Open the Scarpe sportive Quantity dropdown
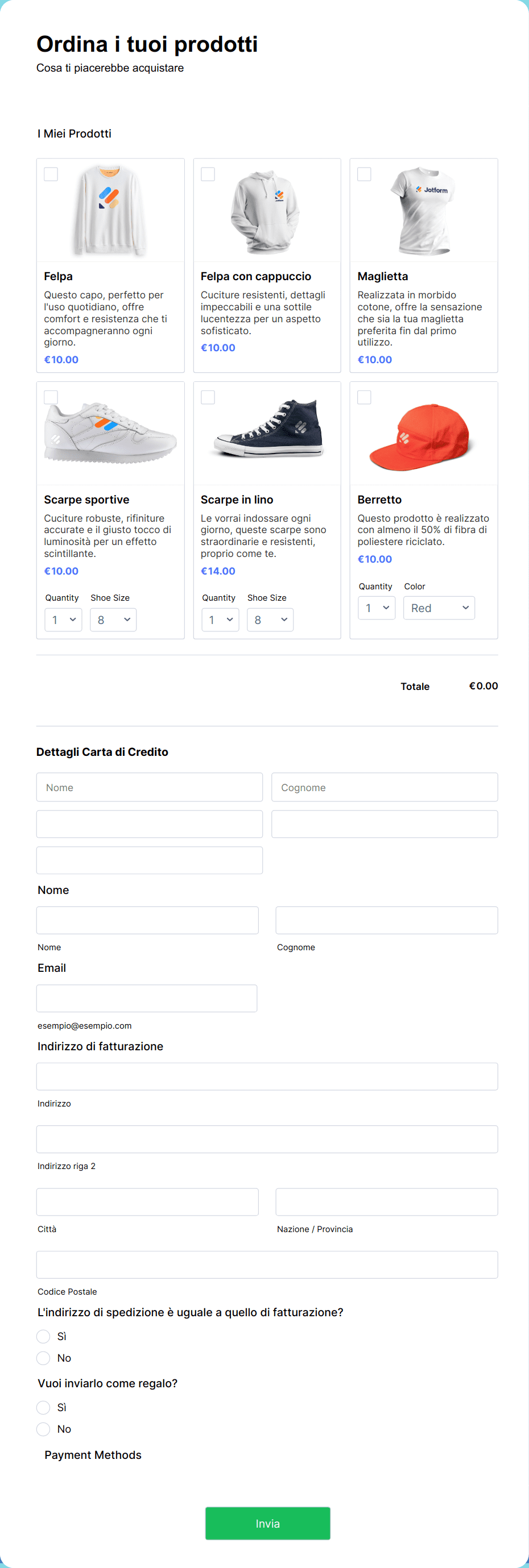Image resolution: width=529 pixels, height=1568 pixels. [63, 619]
